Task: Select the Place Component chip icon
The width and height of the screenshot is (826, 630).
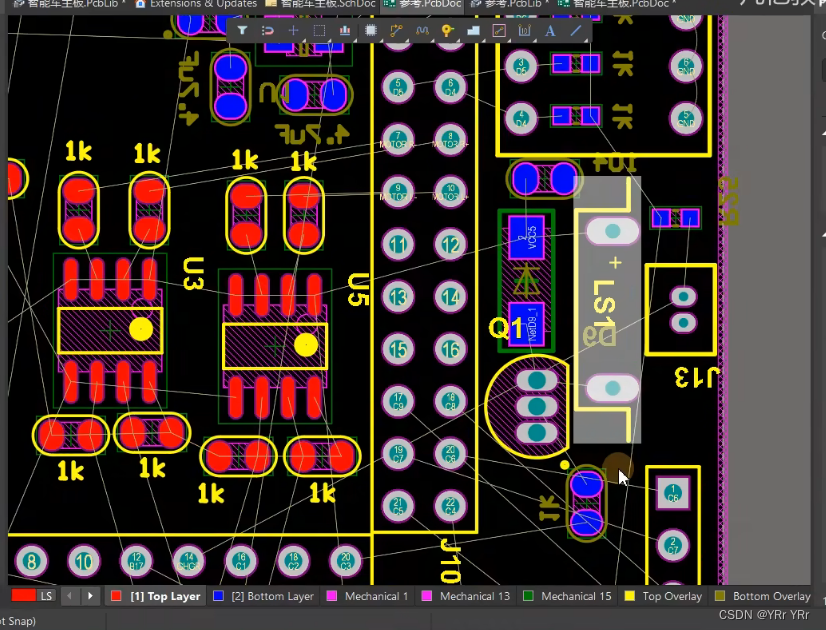Action: pyautogui.click(x=371, y=31)
